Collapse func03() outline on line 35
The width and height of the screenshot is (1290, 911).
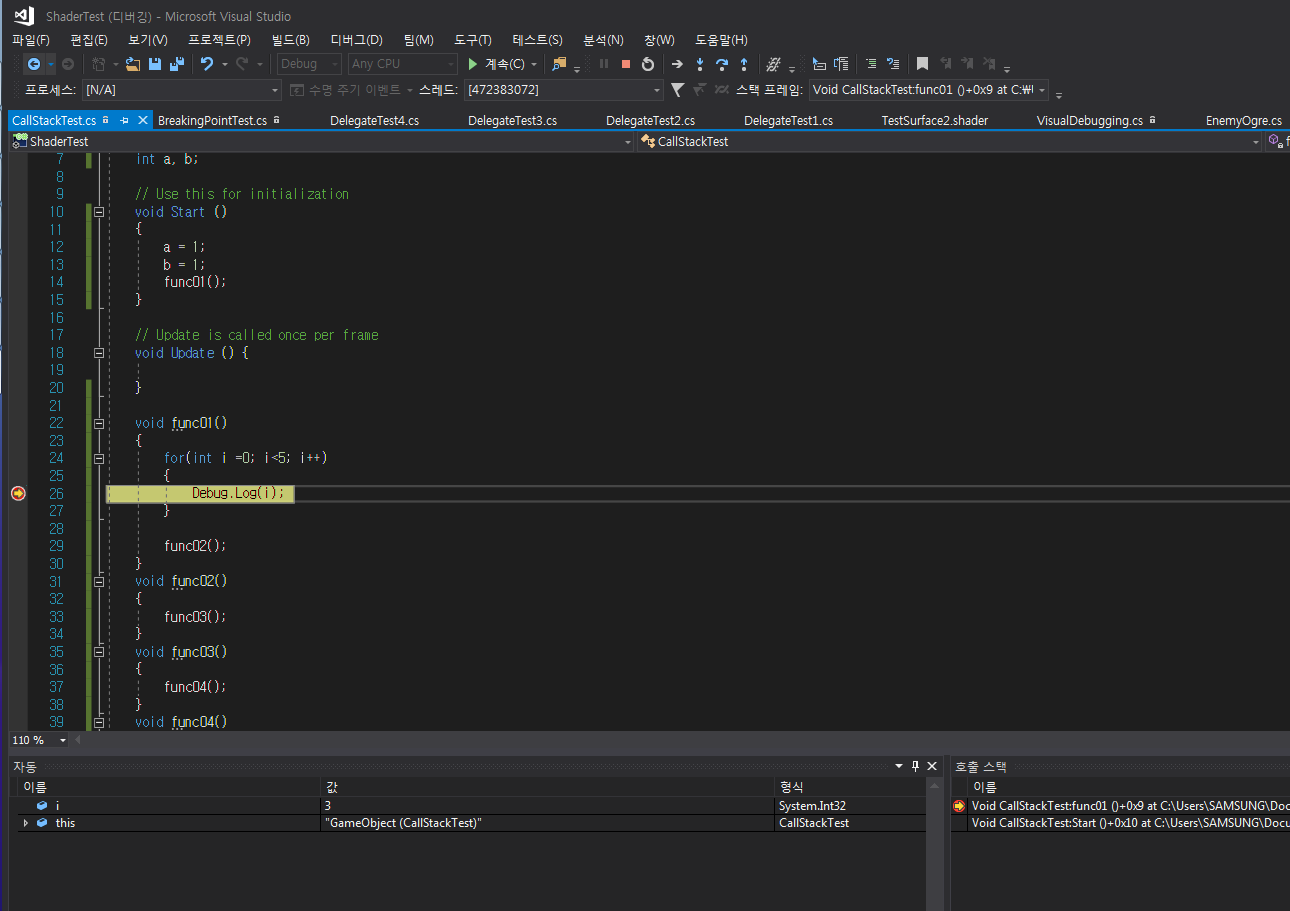click(x=99, y=652)
